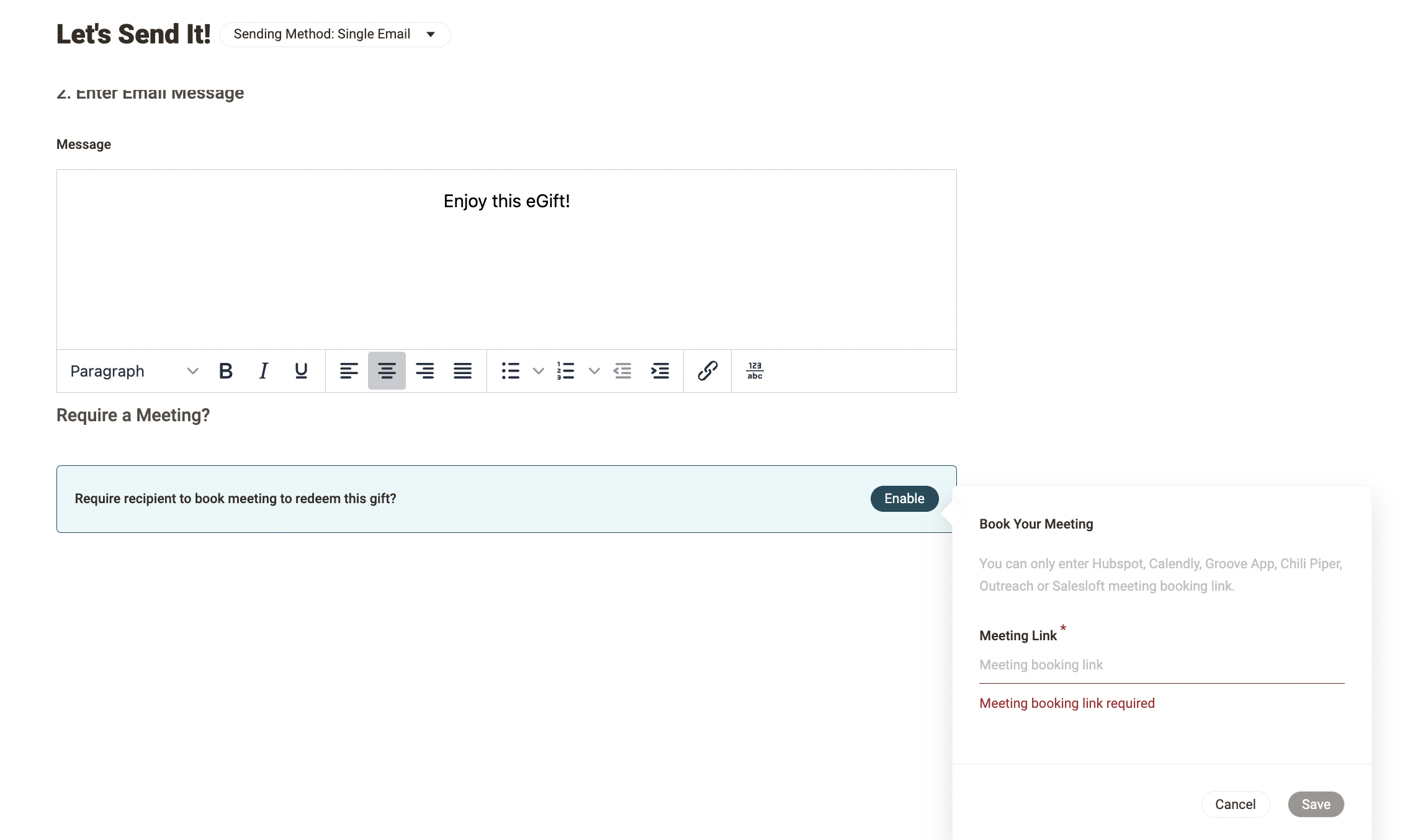Viewport: 1405px width, 840px height.
Task: Center-align the message text
Action: [387, 371]
